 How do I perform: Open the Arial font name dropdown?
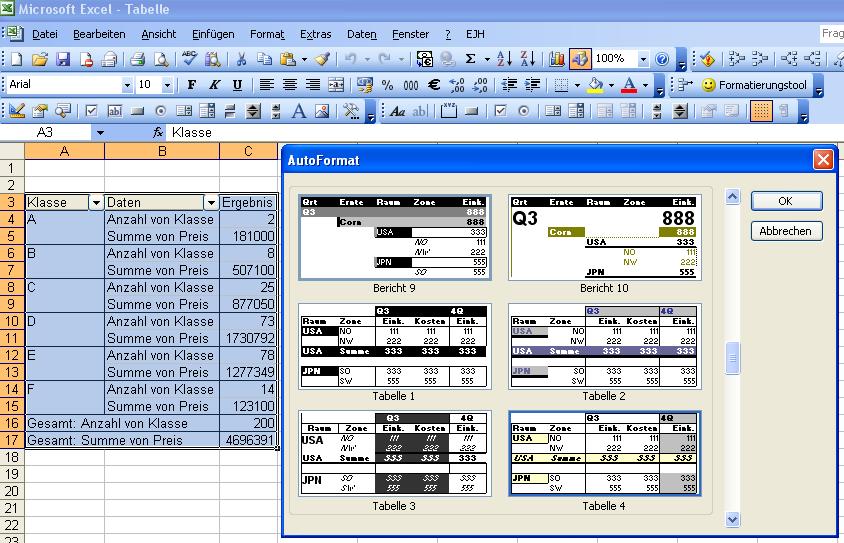click(127, 86)
